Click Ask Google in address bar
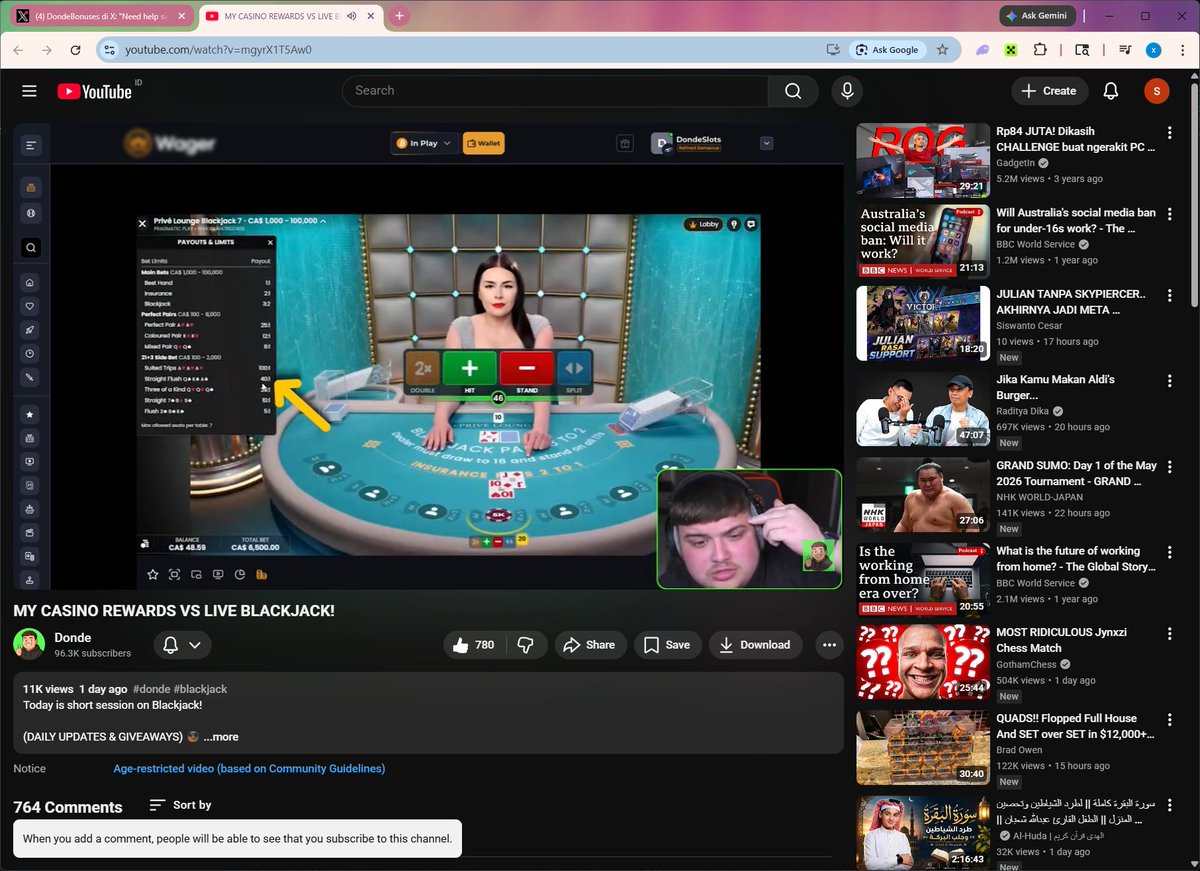The image size is (1200, 871). [x=887, y=50]
